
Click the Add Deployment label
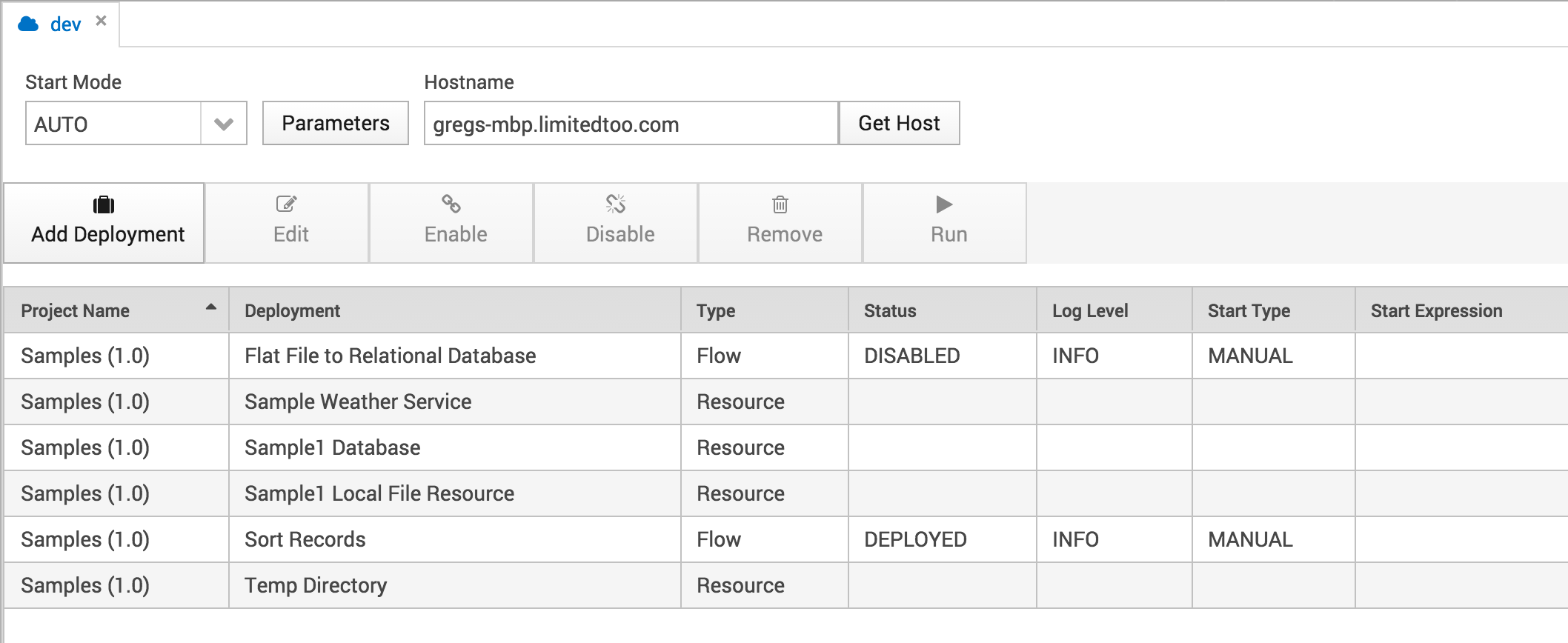point(108,234)
